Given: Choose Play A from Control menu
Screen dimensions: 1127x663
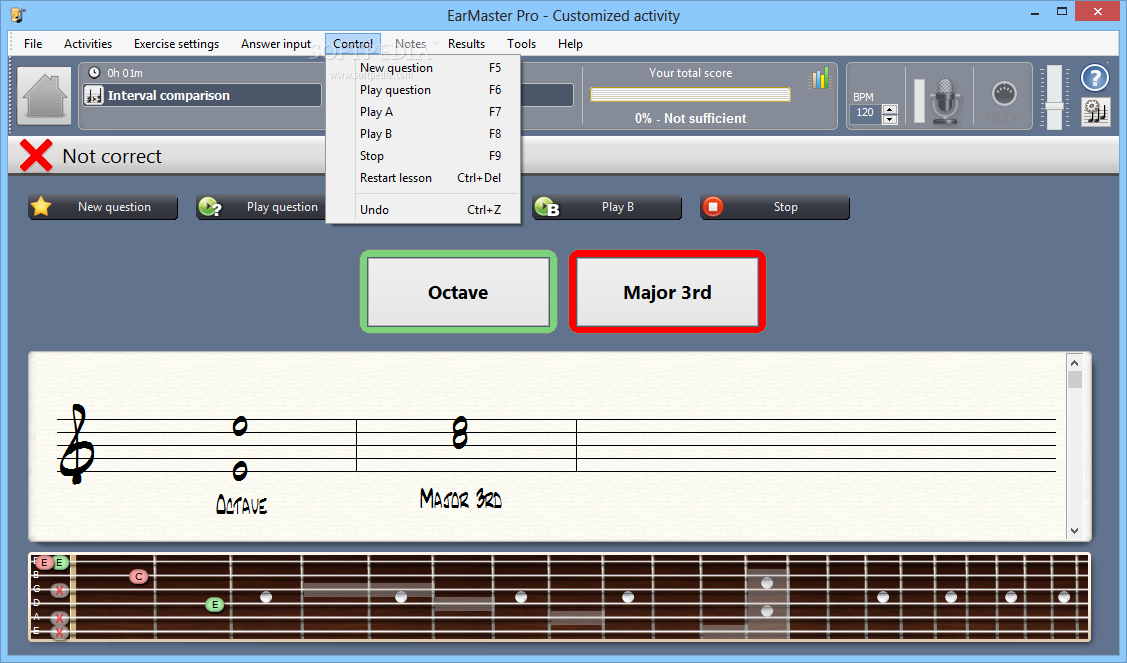Looking at the screenshot, I should point(423,111).
